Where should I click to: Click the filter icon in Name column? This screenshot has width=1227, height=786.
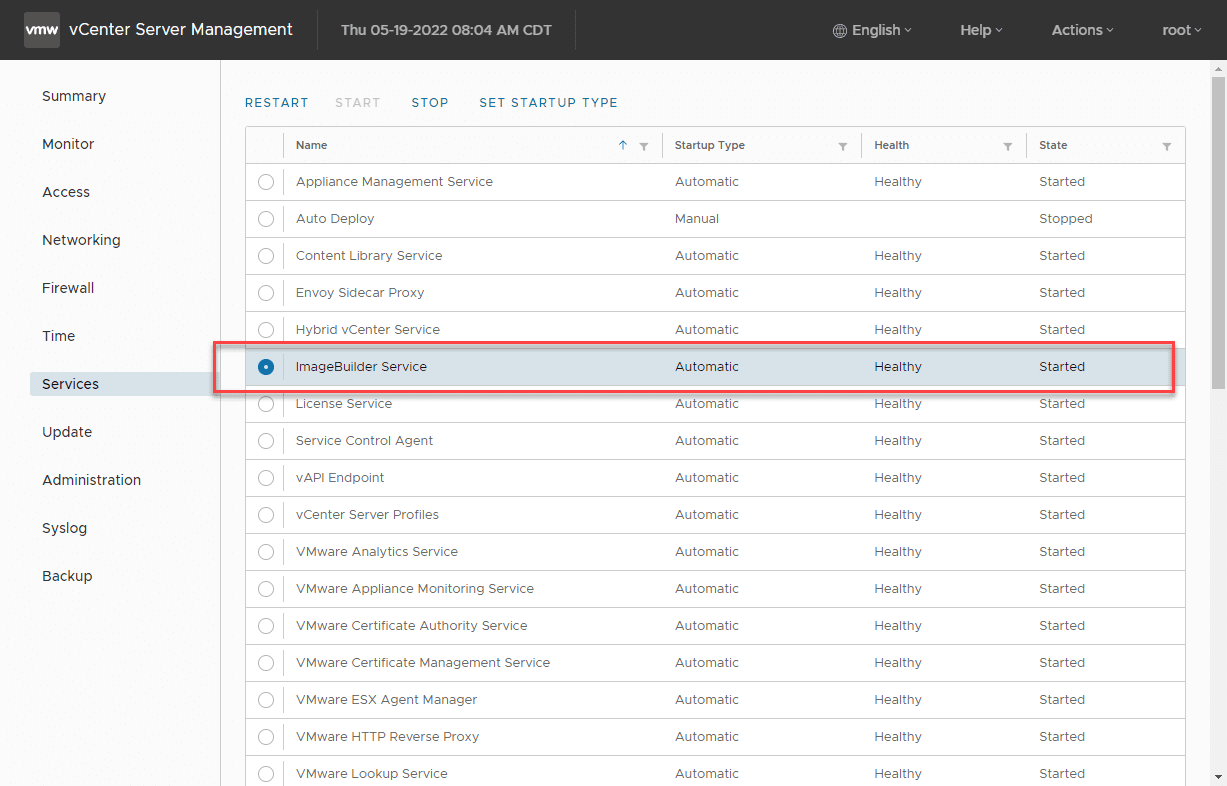[x=644, y=146]
